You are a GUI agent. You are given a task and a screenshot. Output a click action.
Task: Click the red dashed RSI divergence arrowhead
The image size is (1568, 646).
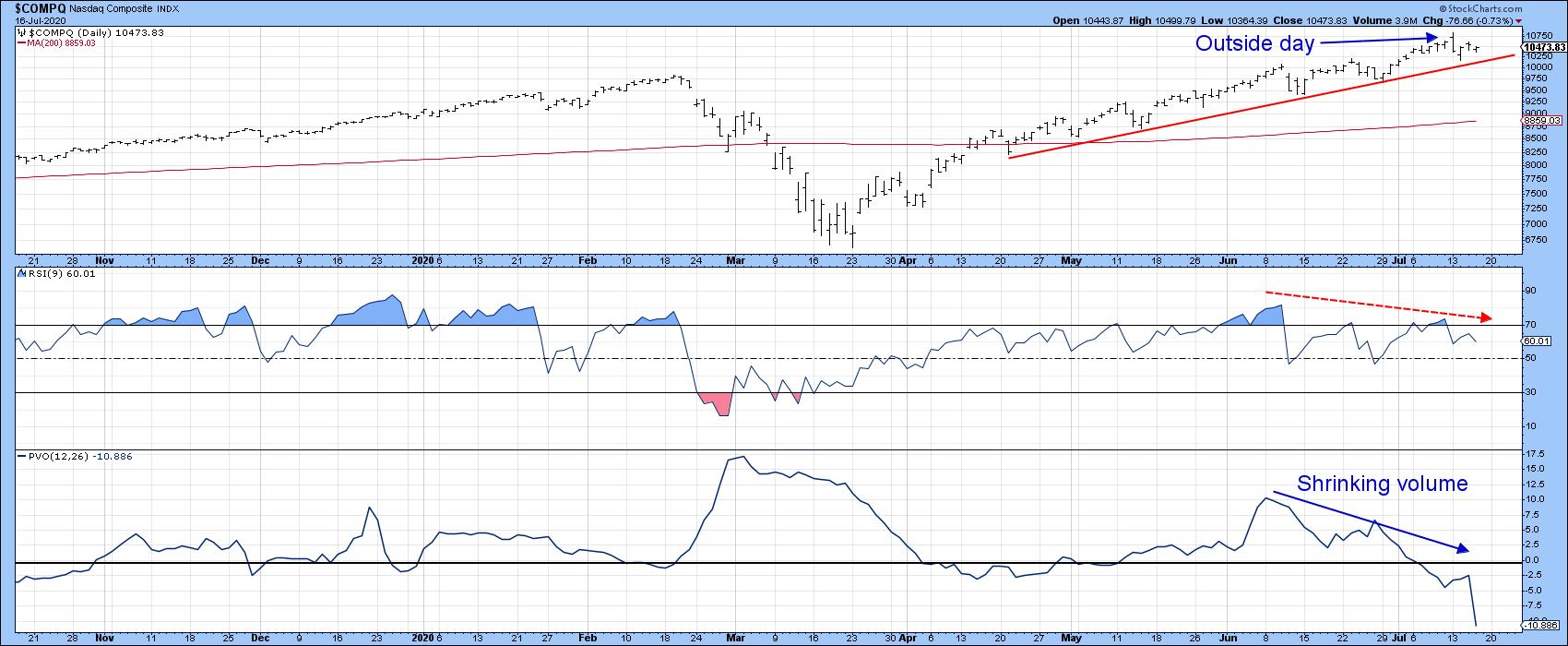[1485, 317]
